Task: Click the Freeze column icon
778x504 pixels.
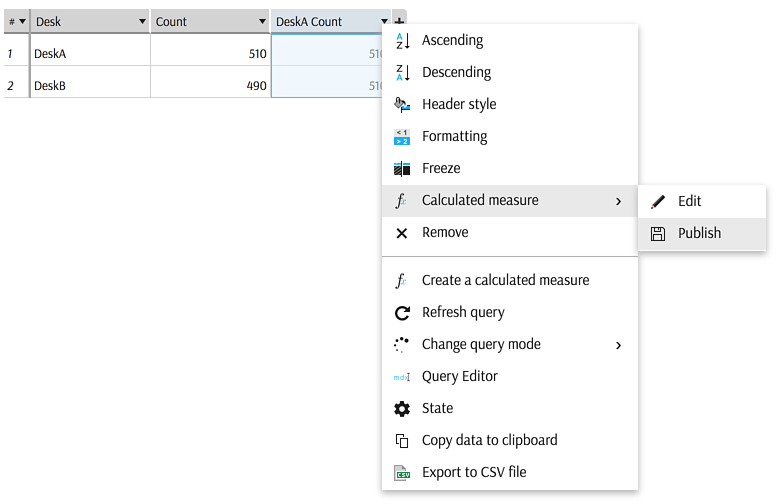Action: coord(402,169)
